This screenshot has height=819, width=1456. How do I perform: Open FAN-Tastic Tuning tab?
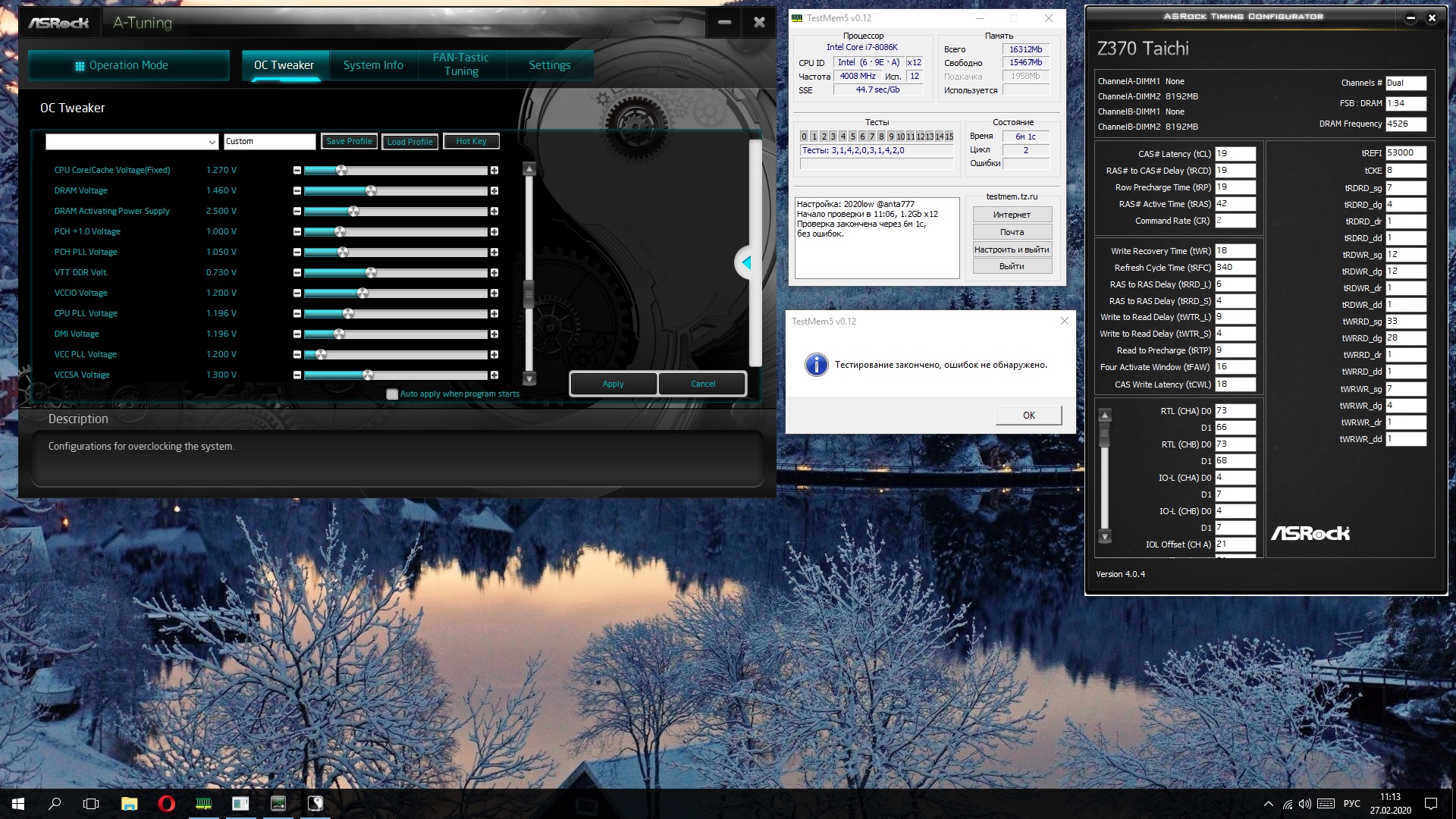[x=461, y=65]
